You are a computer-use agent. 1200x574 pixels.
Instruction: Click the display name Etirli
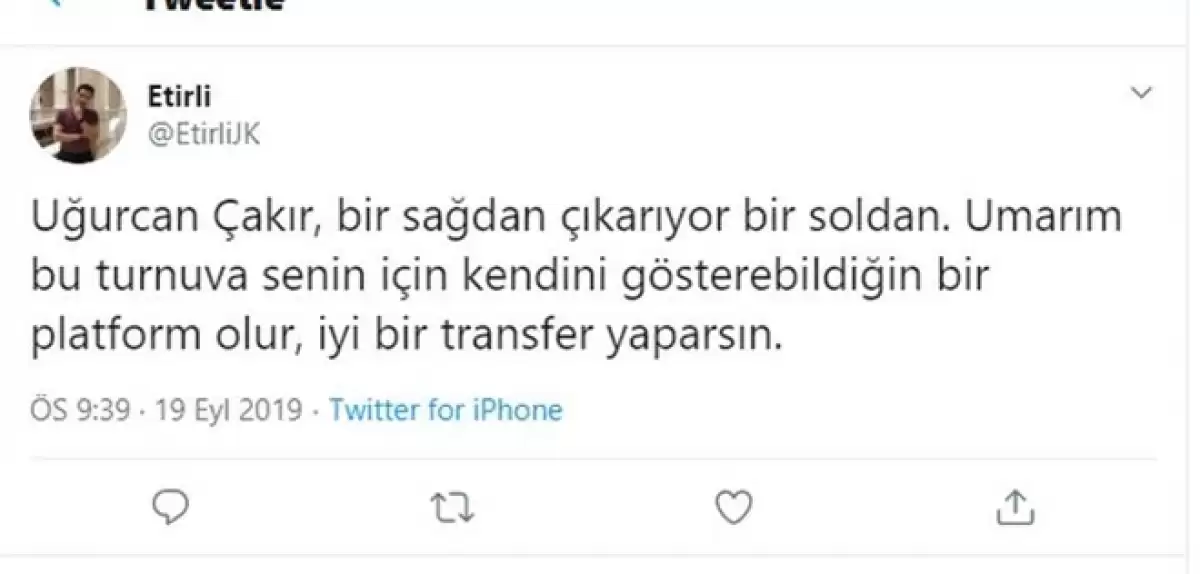pyautogui.click(x=180, y=97)
